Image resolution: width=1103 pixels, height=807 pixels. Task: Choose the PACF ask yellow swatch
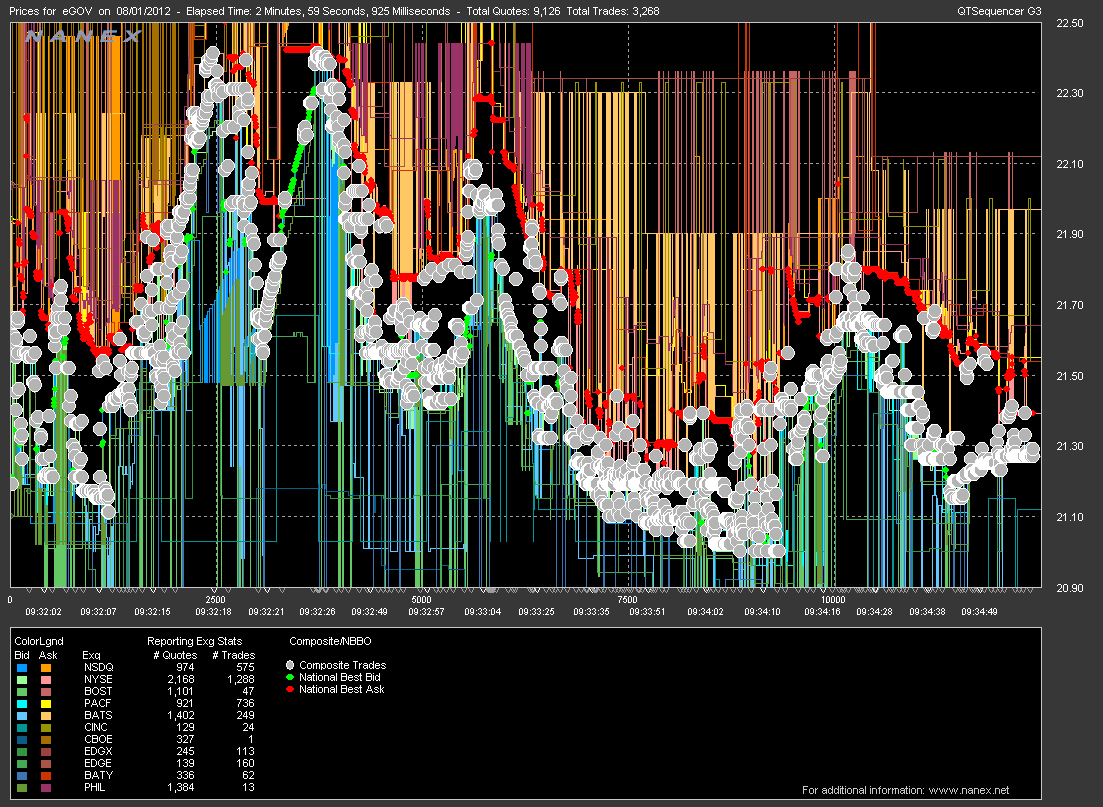tap(46, 704)
